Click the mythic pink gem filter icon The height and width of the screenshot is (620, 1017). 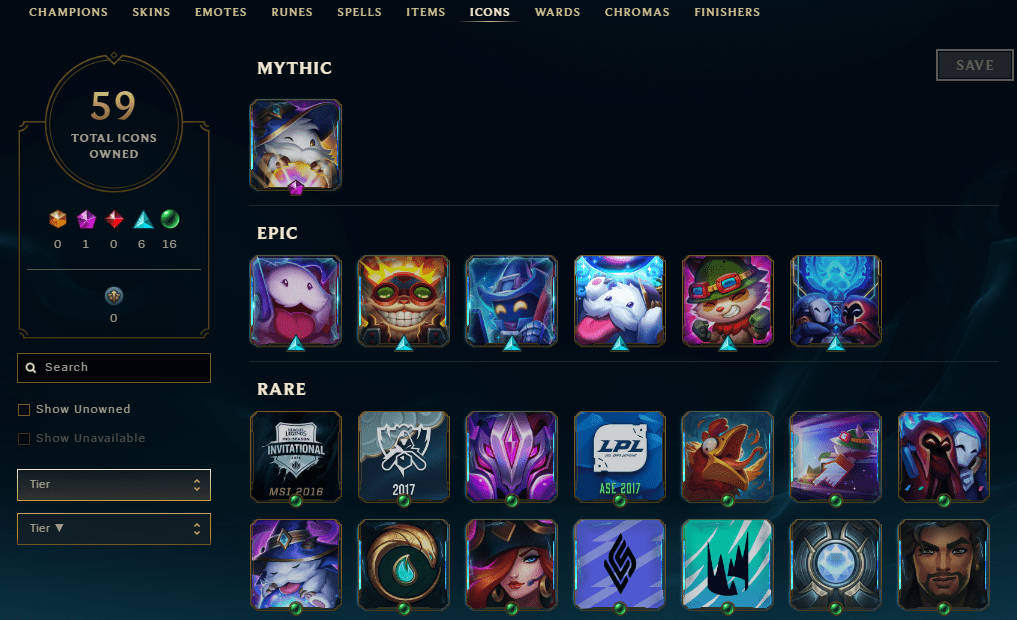click(86, 220)
